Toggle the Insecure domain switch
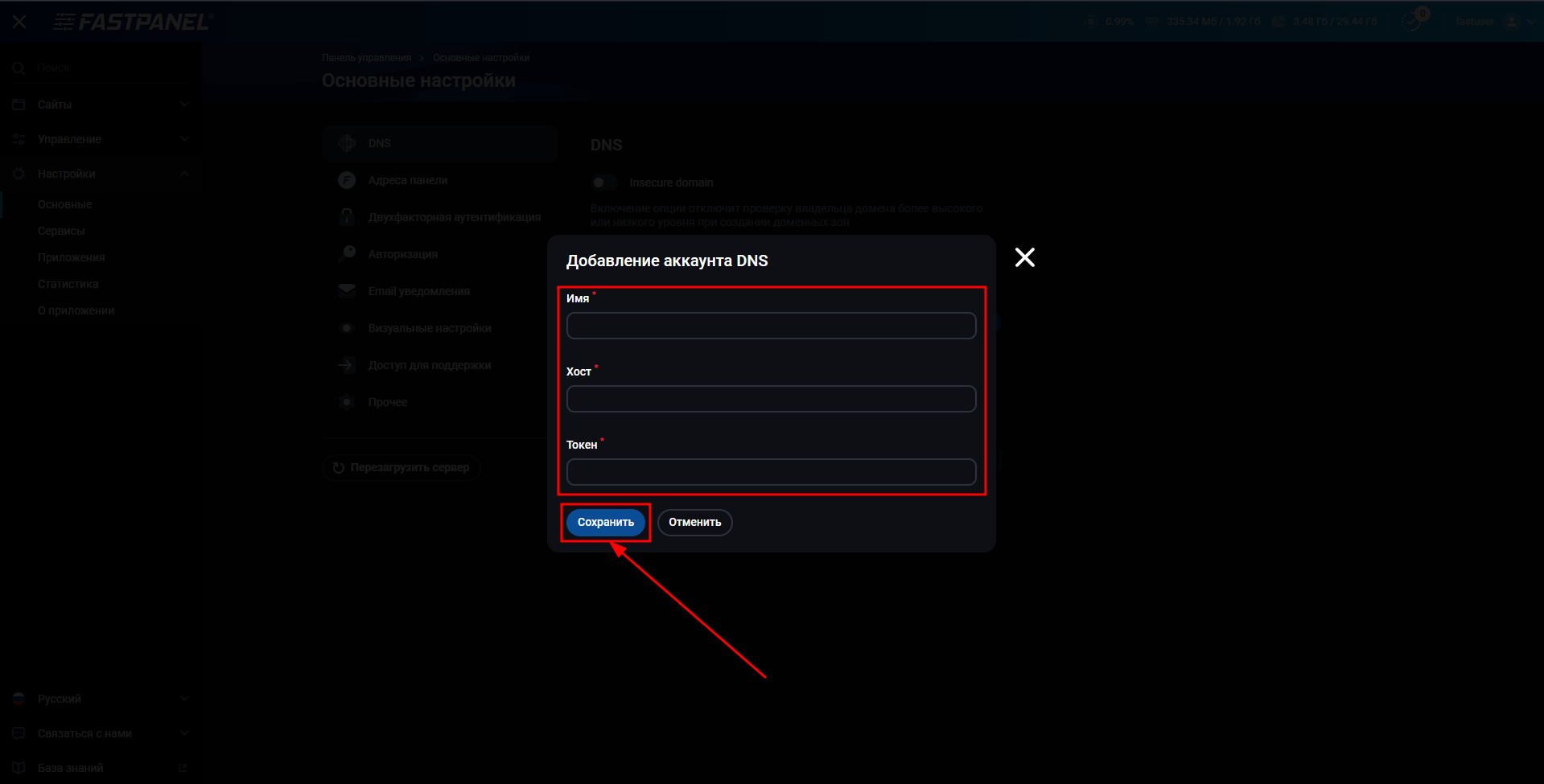 [x=603, y=183]
